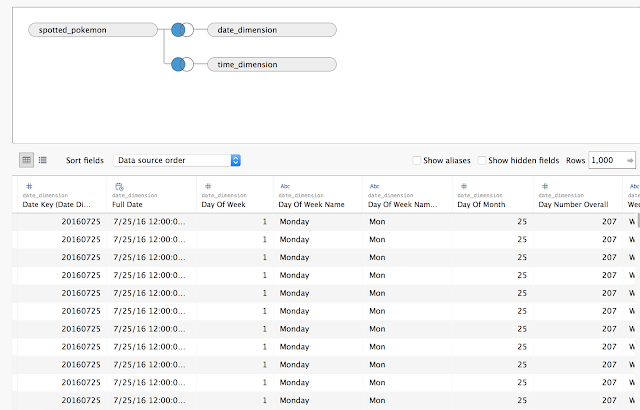Click the time_dimension join icon
Screen dimensions: 640x410
pos(182,64)
